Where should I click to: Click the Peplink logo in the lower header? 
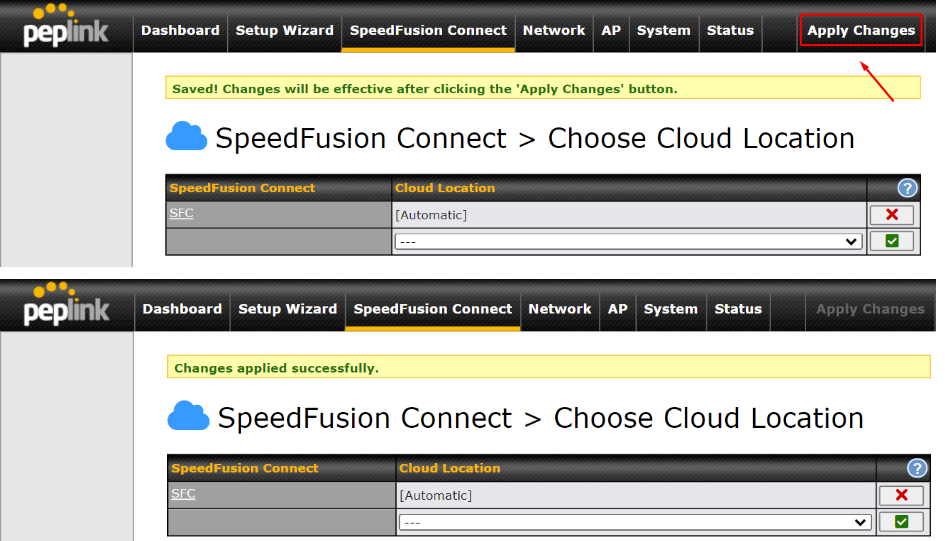click(66, 304)
